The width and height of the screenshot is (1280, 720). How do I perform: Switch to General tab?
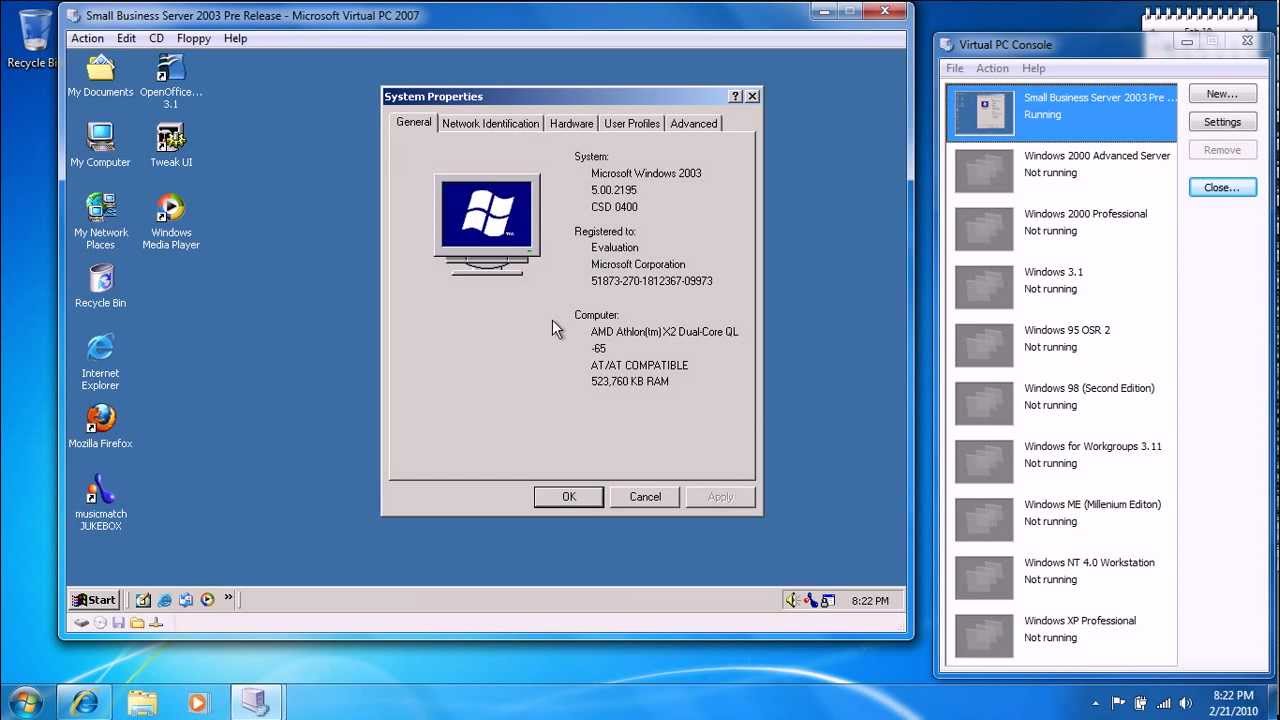click(x=413, y=122)
